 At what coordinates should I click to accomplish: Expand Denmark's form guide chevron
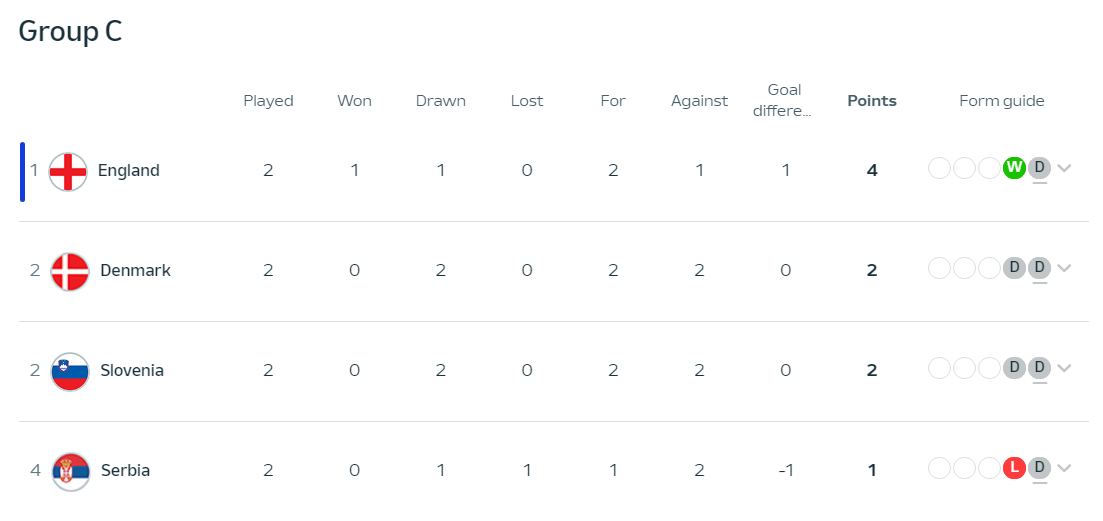click(x=1064, y=268)
